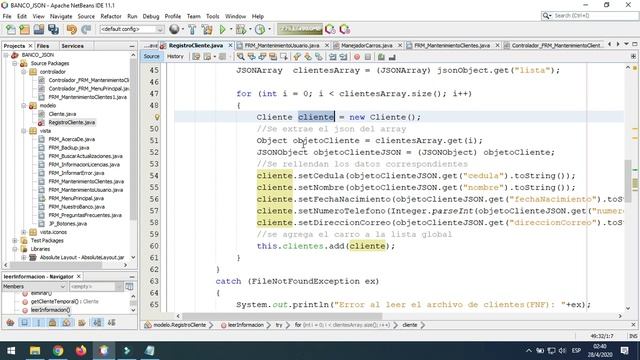Screen dimensions: 640x360
Task: Click the Shift Line Right icon
Action: coord(343,57)
